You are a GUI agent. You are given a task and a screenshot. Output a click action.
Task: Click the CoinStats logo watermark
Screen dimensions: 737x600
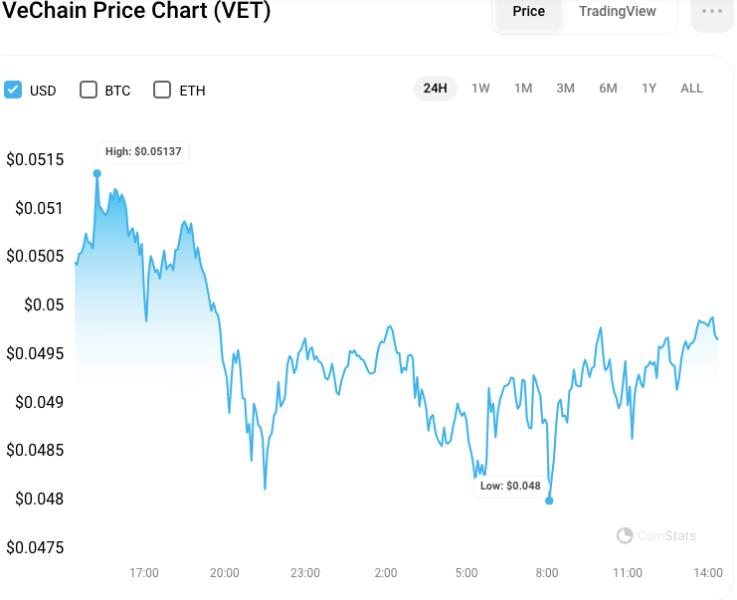click(656, 536)
